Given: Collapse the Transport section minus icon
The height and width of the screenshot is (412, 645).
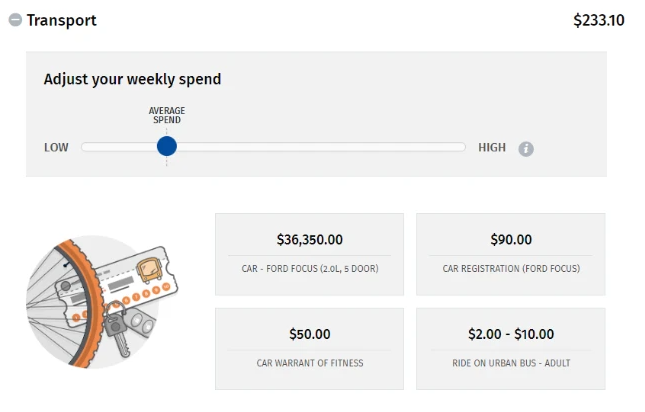Looking at the screenshot, I should point(15,20).
